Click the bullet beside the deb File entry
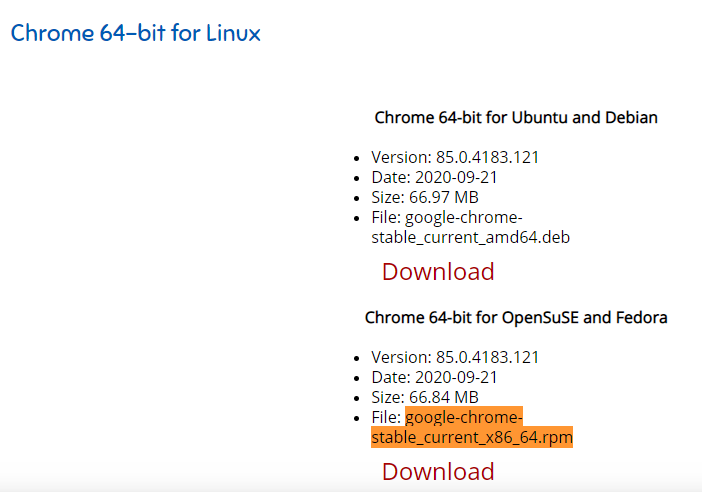 [x=356, y=219]
